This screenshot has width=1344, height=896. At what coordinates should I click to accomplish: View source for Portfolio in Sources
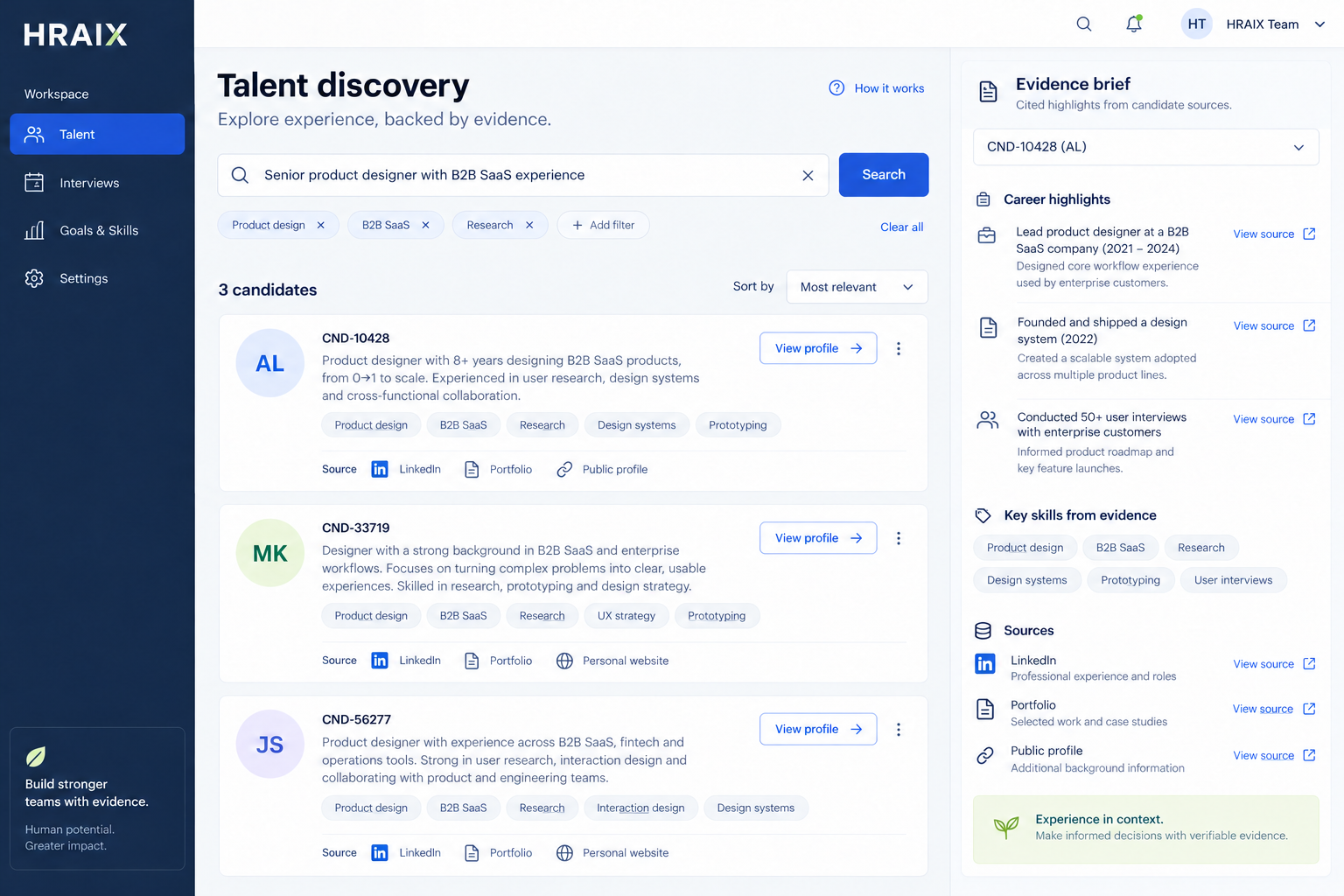[x=1274, y=709]
